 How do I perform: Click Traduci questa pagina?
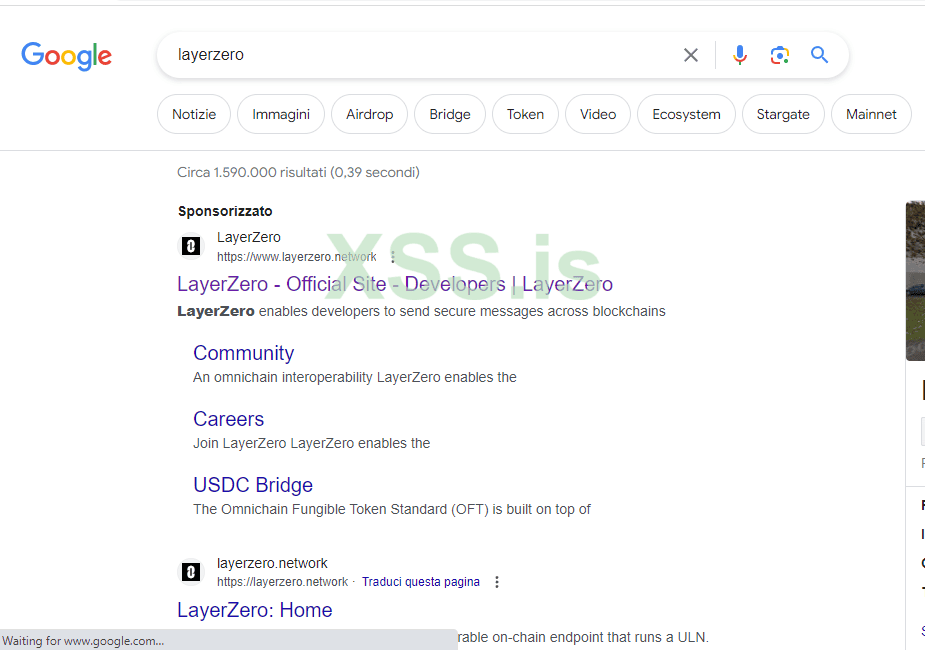420,581
